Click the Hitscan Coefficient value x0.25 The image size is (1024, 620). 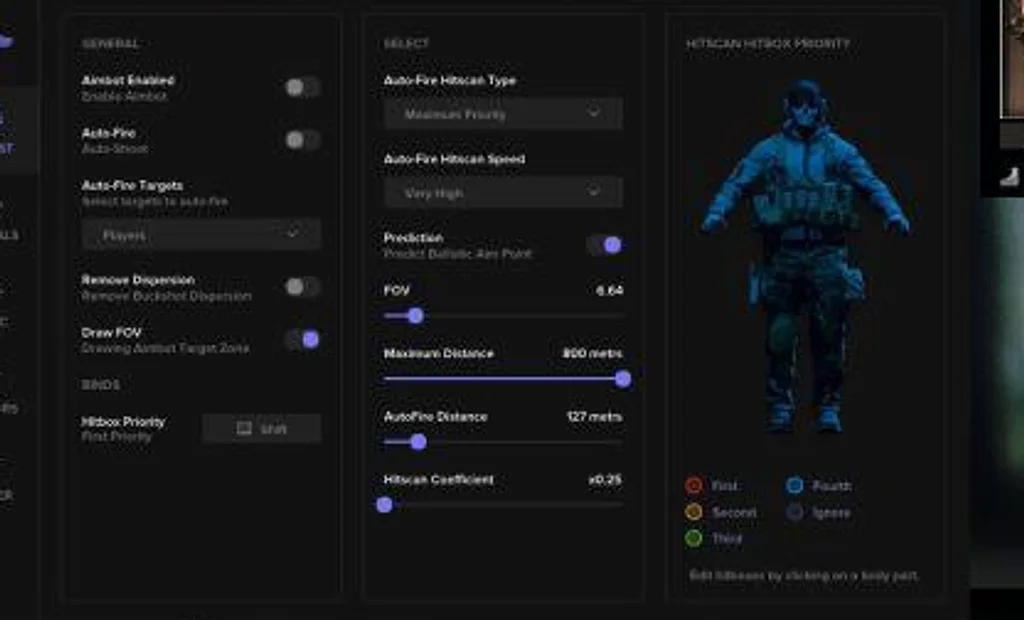605,480
